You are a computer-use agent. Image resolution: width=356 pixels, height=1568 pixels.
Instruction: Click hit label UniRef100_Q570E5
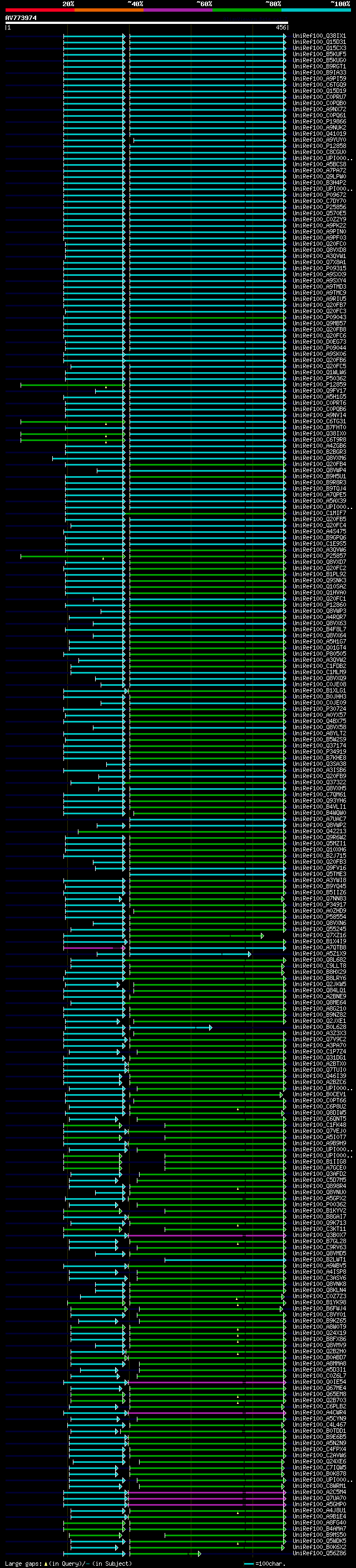[x=319, y=213]
